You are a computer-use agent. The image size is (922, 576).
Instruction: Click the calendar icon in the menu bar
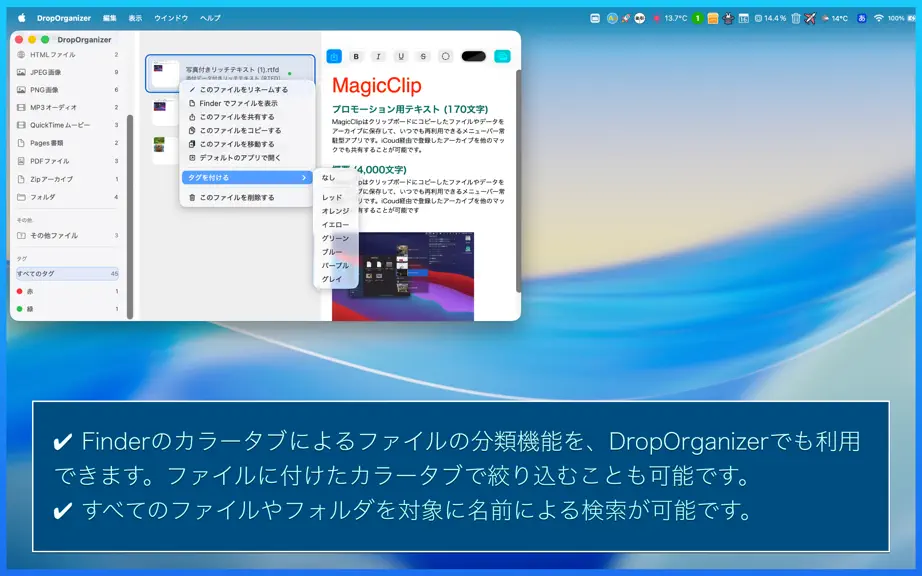(743, 18)
